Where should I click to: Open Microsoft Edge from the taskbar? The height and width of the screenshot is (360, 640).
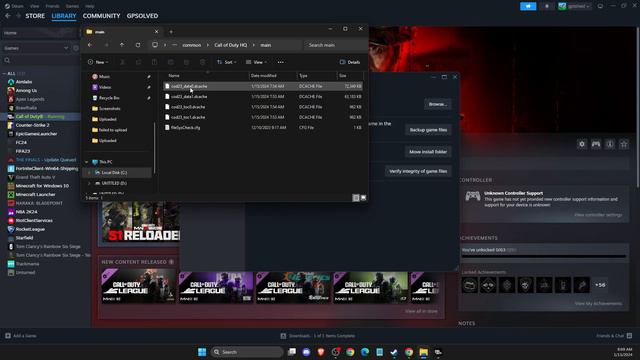click(x=365, y=352)
